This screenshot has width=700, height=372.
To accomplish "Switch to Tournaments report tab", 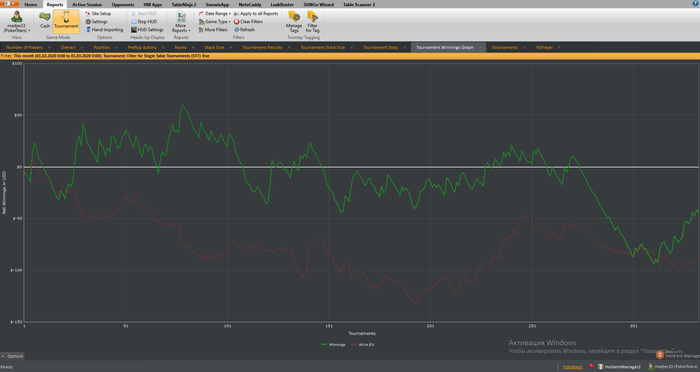I will click(x=504, y=47).
